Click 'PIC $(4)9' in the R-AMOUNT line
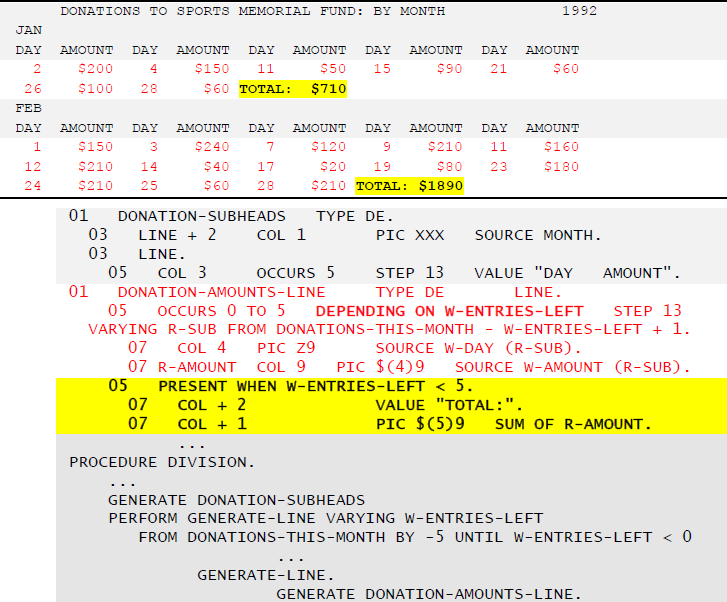 (380, 367)
